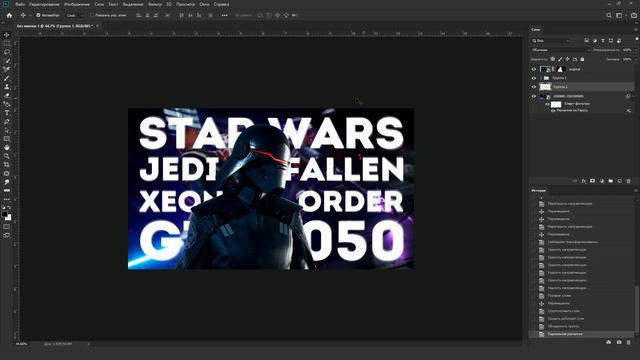Delete layer with the Layers trash icon
This screenshot has height=360, width=640.
pos(629,181)
